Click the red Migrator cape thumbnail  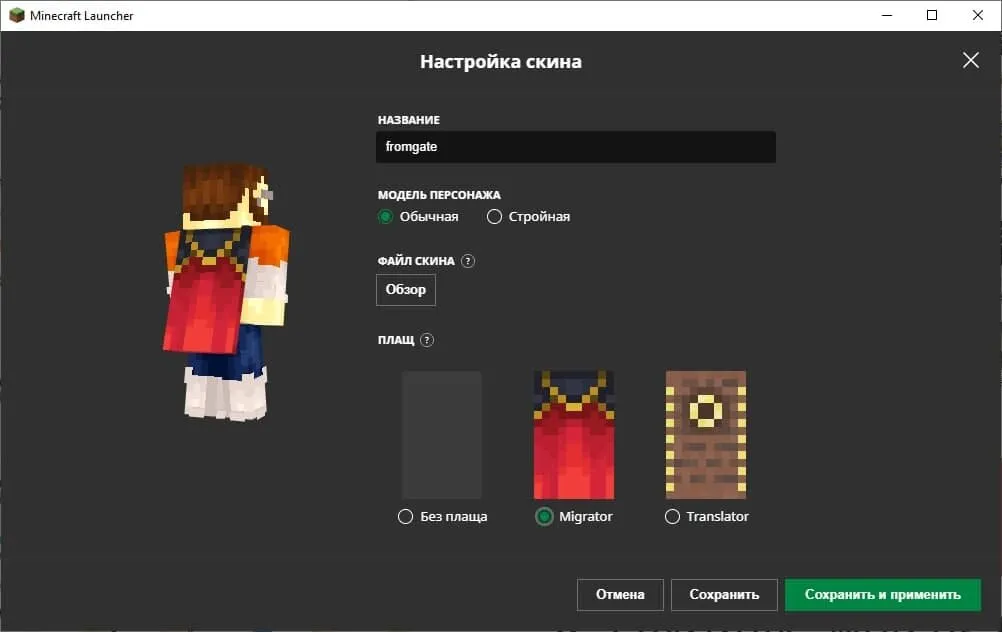pos(574,435)
